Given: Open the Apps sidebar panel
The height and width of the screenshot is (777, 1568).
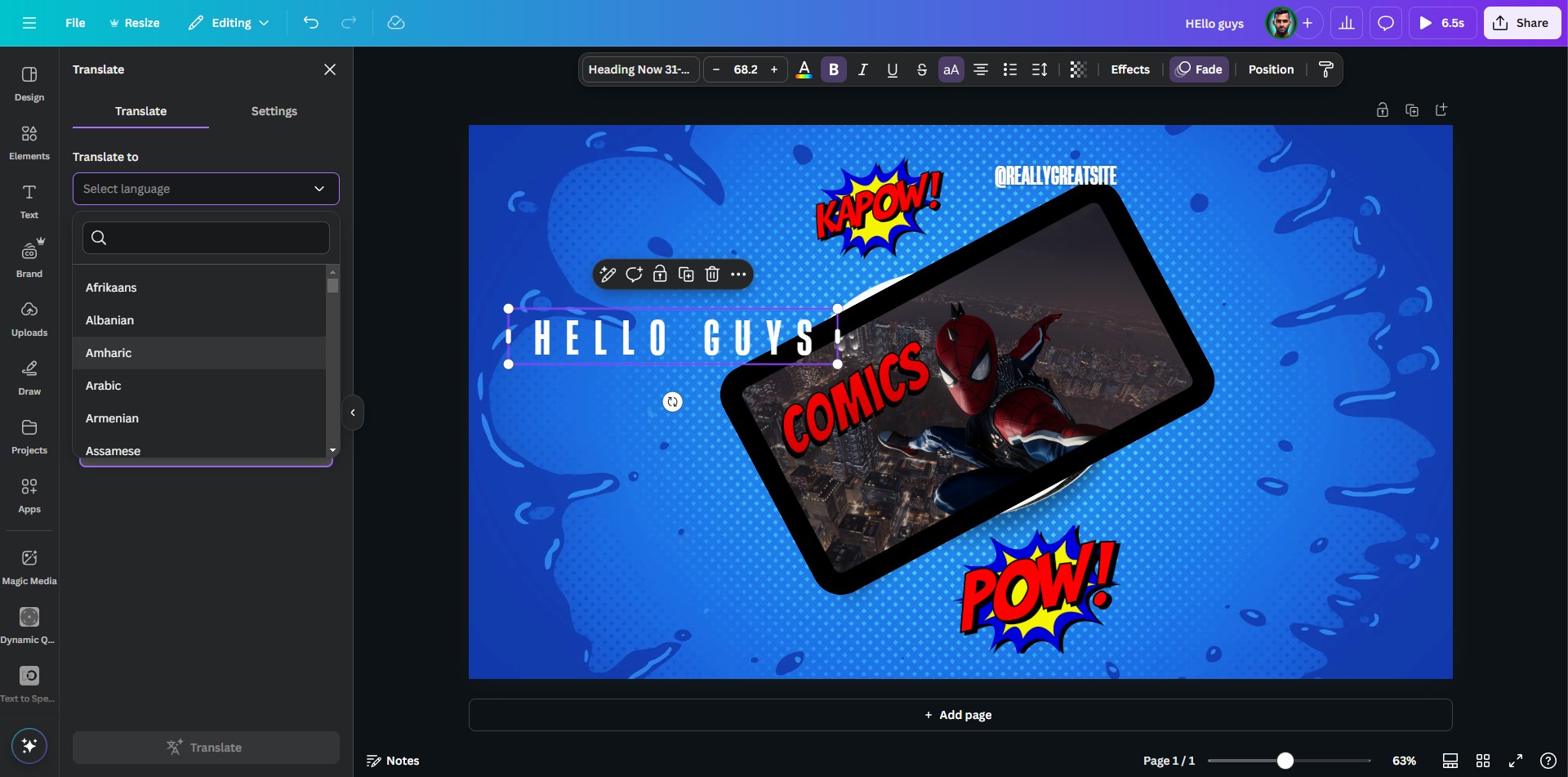Looking at the screenshot, I should click(29, 495).
